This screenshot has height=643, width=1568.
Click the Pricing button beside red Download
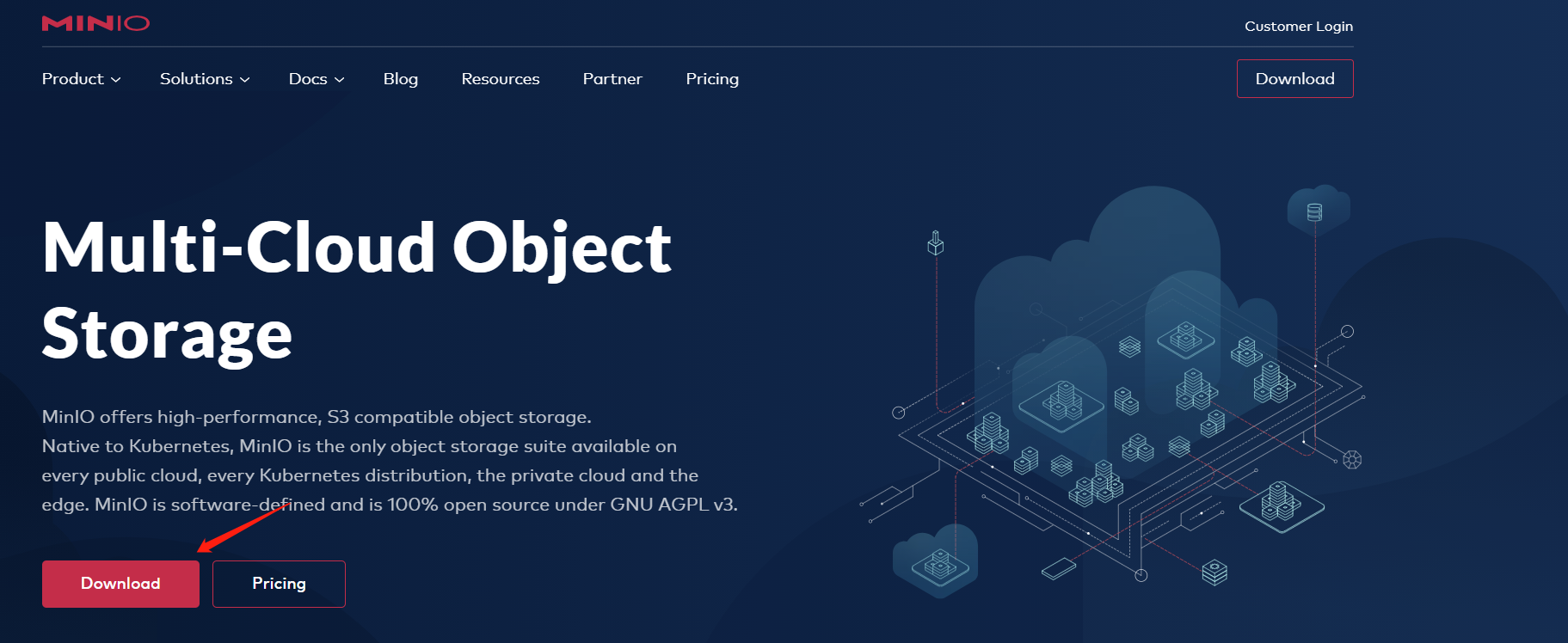pos(279,584)
